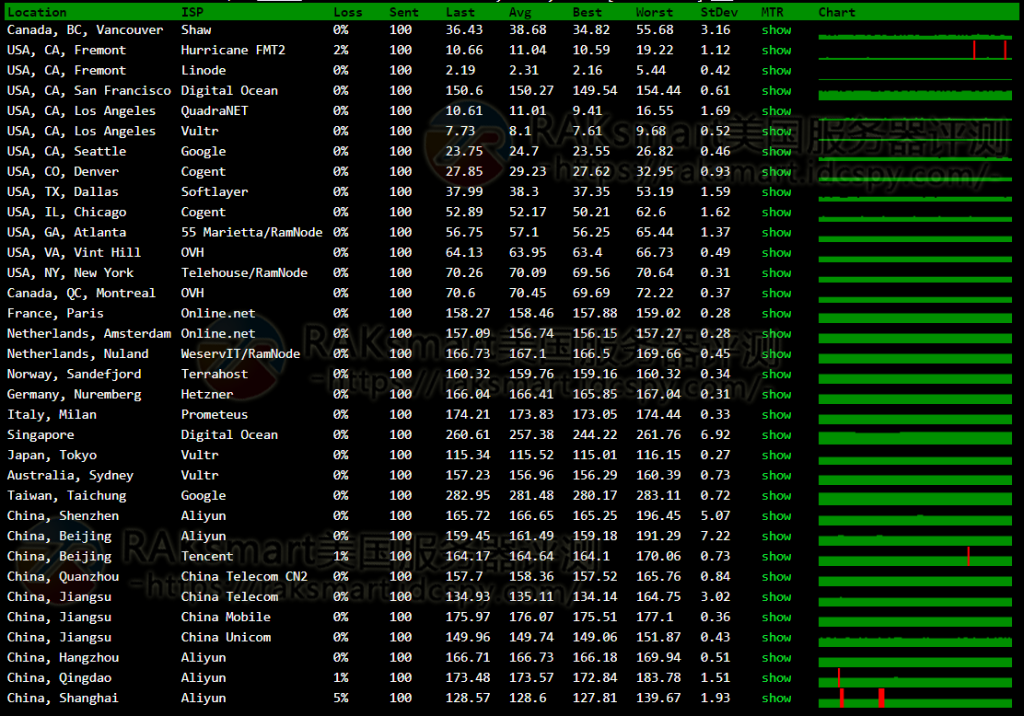
Task: Select the Hetzner ISP cell
Action: click(x=207, y=395)
